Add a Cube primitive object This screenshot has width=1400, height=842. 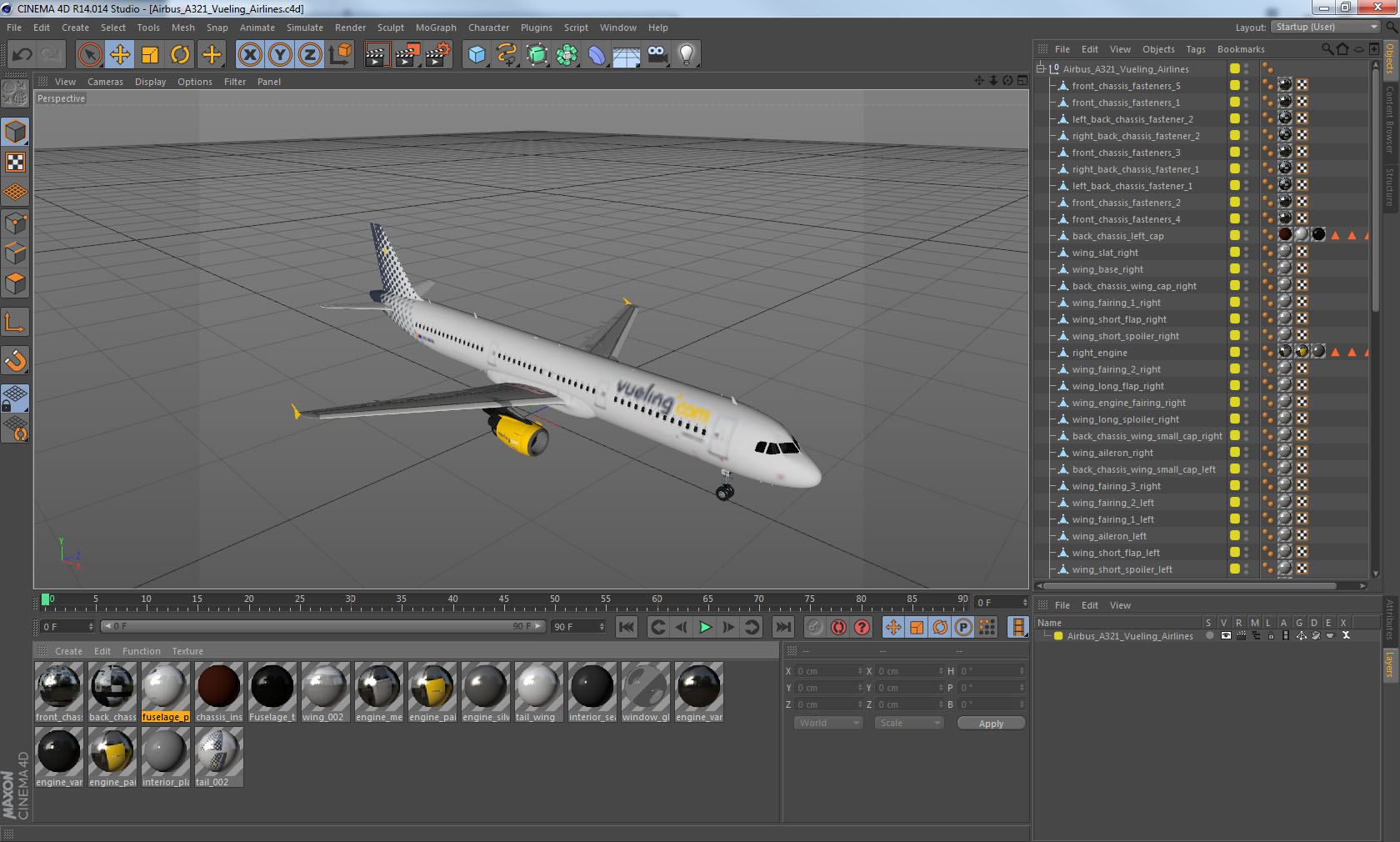477,55
